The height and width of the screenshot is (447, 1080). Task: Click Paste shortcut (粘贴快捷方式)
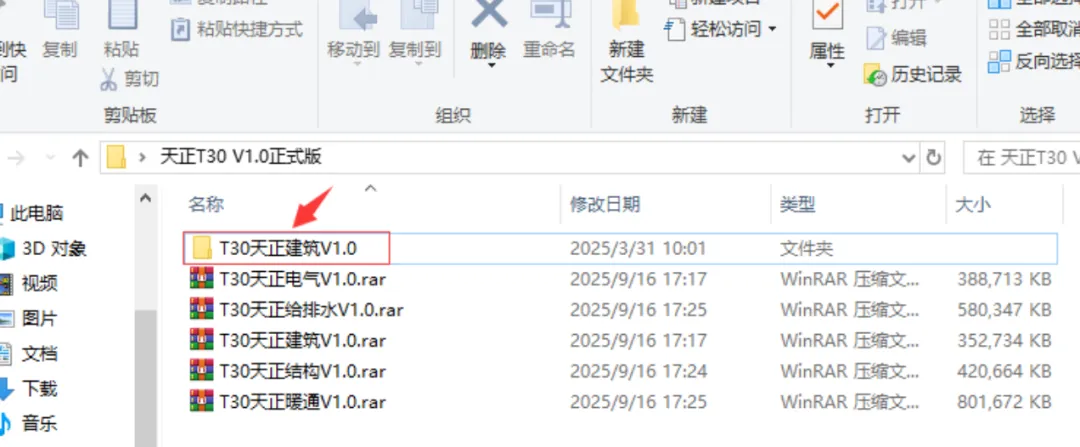[236, 29]
